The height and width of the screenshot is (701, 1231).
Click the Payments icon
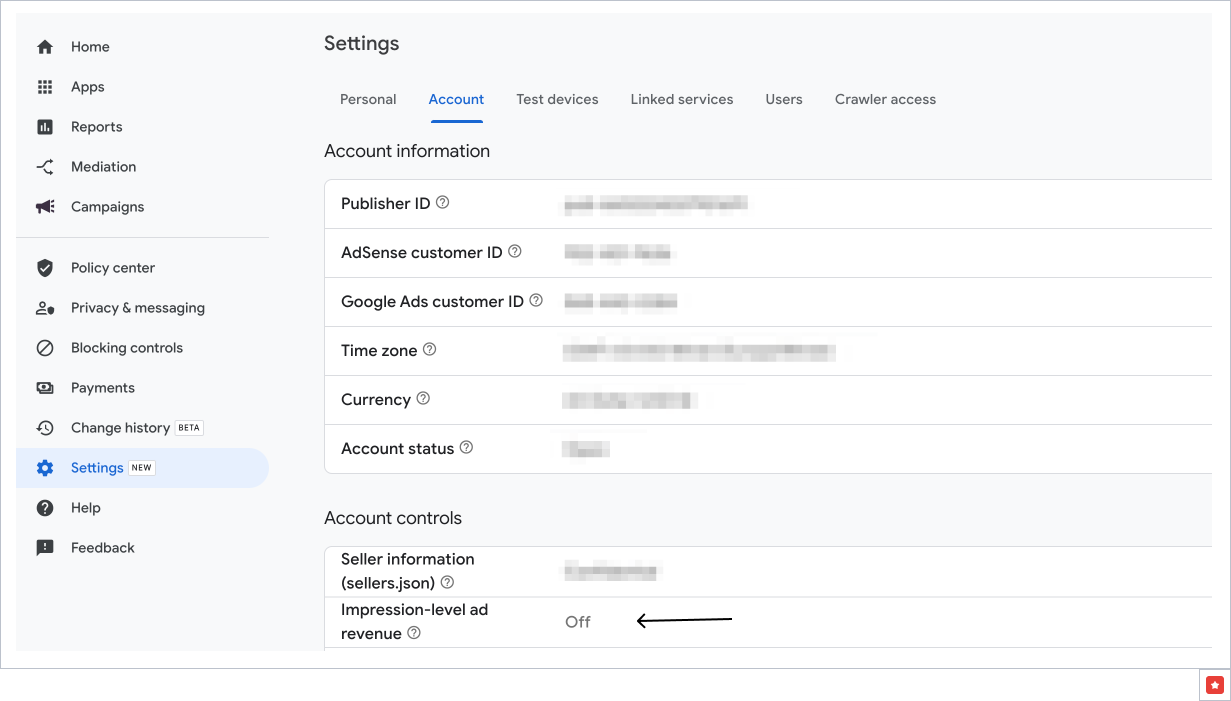(x=45, y=388)
